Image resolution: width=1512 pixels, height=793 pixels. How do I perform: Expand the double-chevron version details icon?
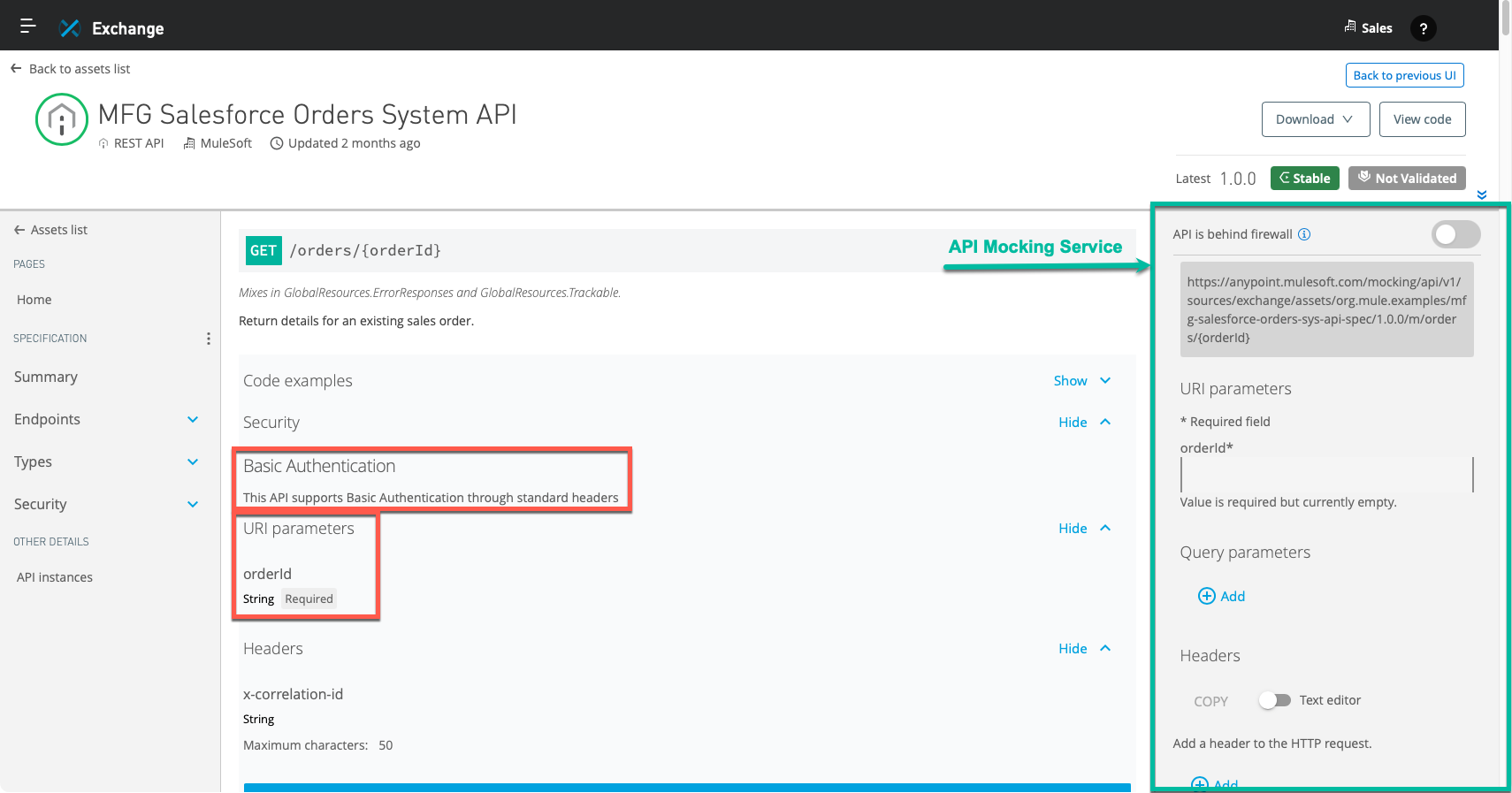[1482, 195]
